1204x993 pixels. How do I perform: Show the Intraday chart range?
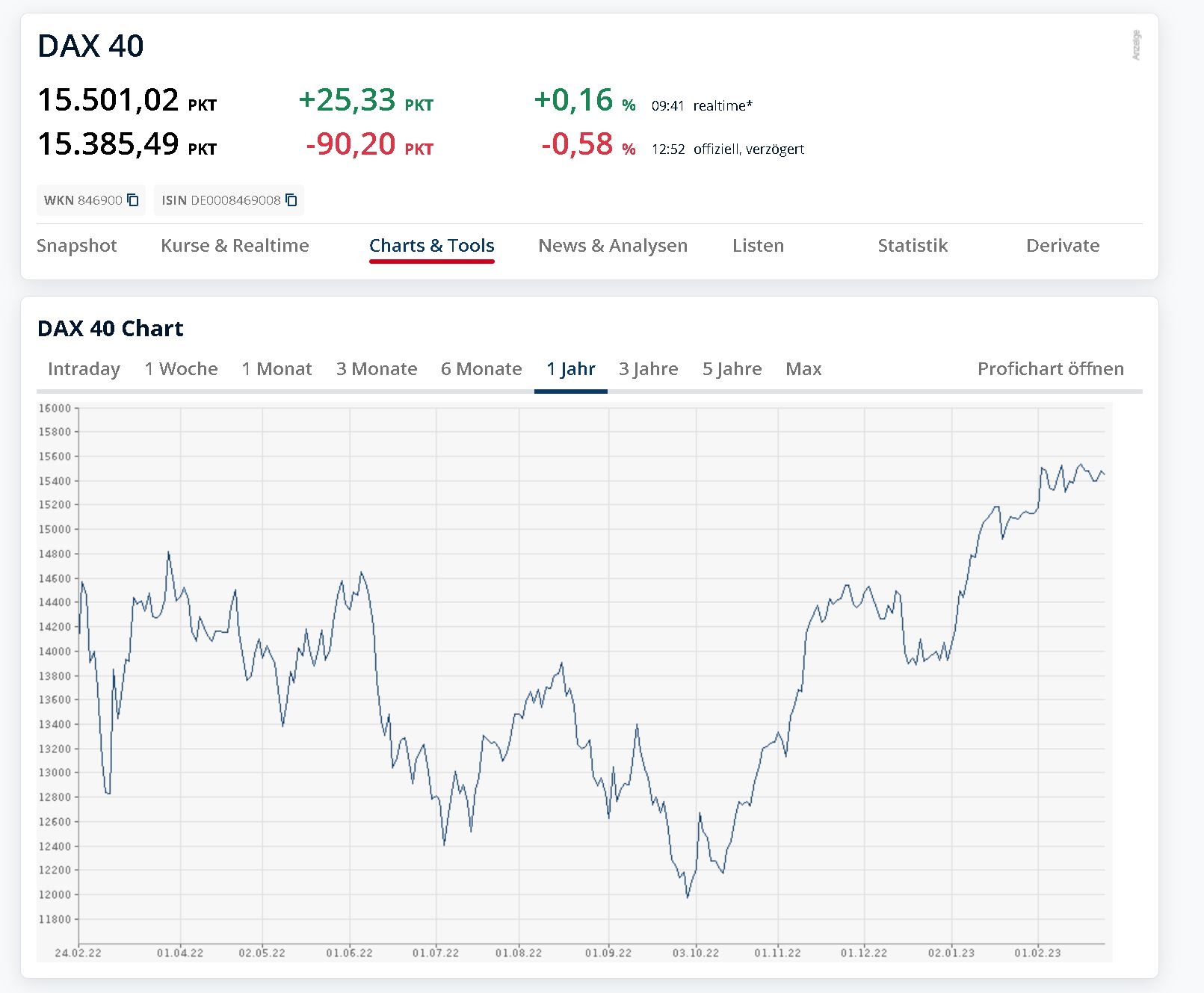pyautogui.click(x=84, y=369)
